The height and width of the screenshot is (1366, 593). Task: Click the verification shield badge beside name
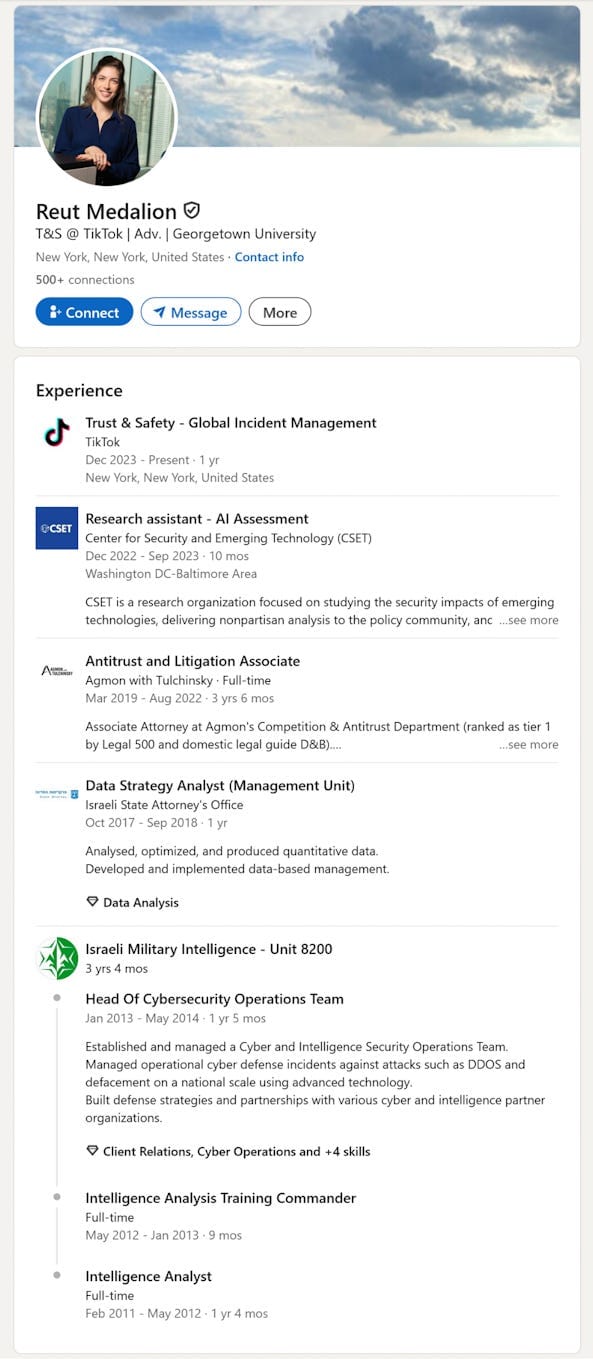click(x=192, y=211)
